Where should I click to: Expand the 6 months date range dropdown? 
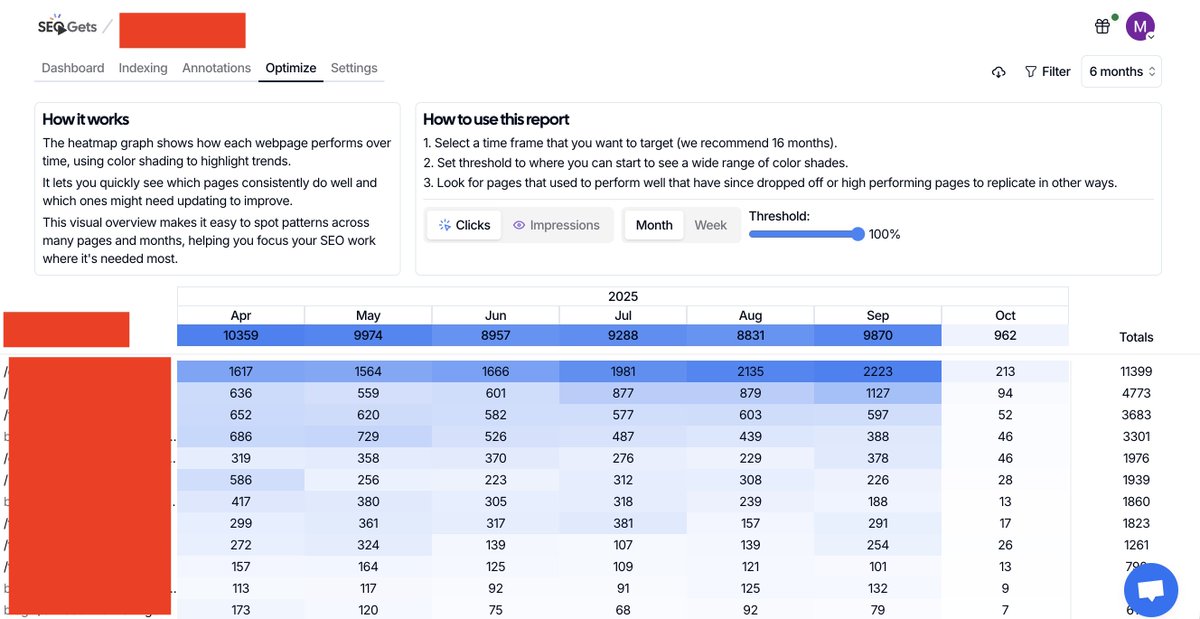tap(1121, 72)
